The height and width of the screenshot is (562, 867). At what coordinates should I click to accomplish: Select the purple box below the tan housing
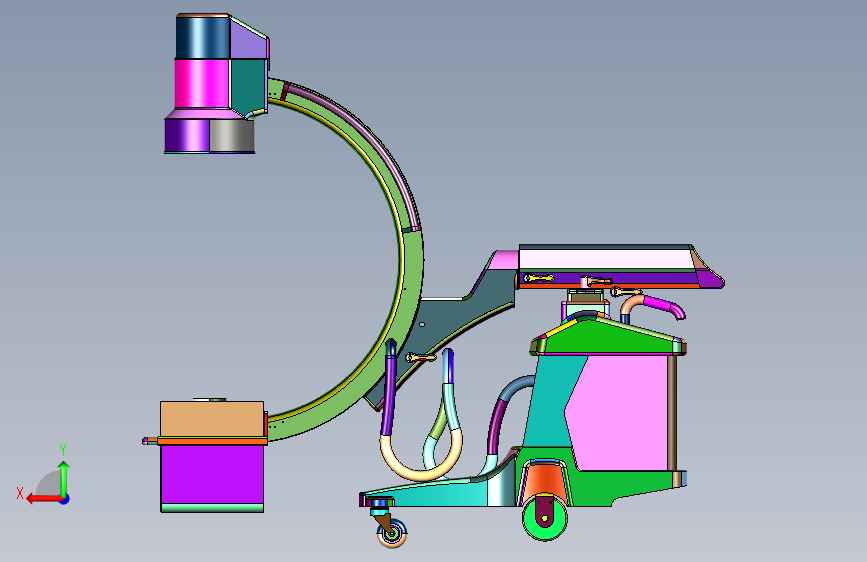click(x=212, y=474)
